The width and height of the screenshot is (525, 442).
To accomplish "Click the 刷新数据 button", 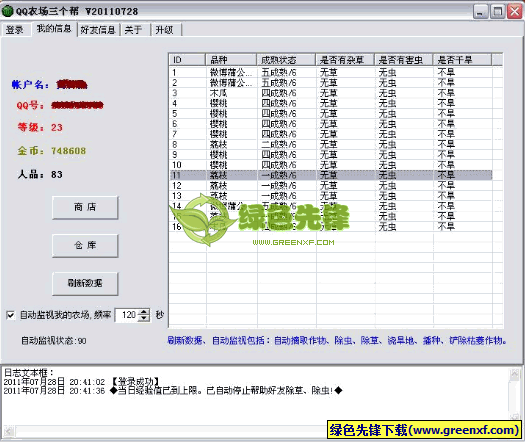I will [85, 283].
